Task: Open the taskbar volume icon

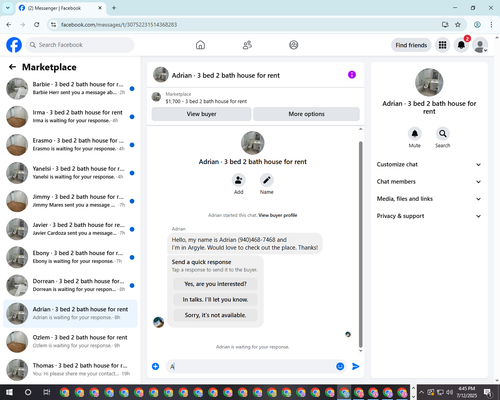Action: tap(449, 392)
